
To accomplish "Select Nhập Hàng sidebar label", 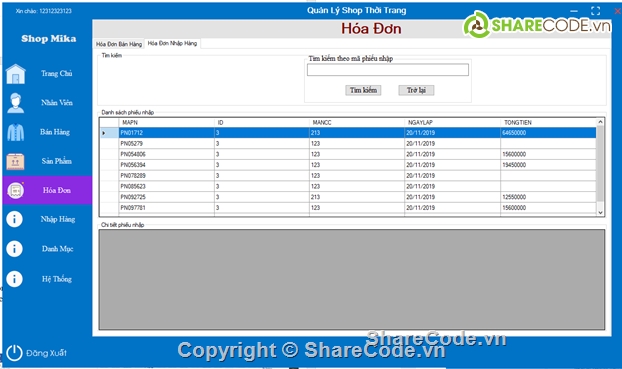I will pos(58,219).
